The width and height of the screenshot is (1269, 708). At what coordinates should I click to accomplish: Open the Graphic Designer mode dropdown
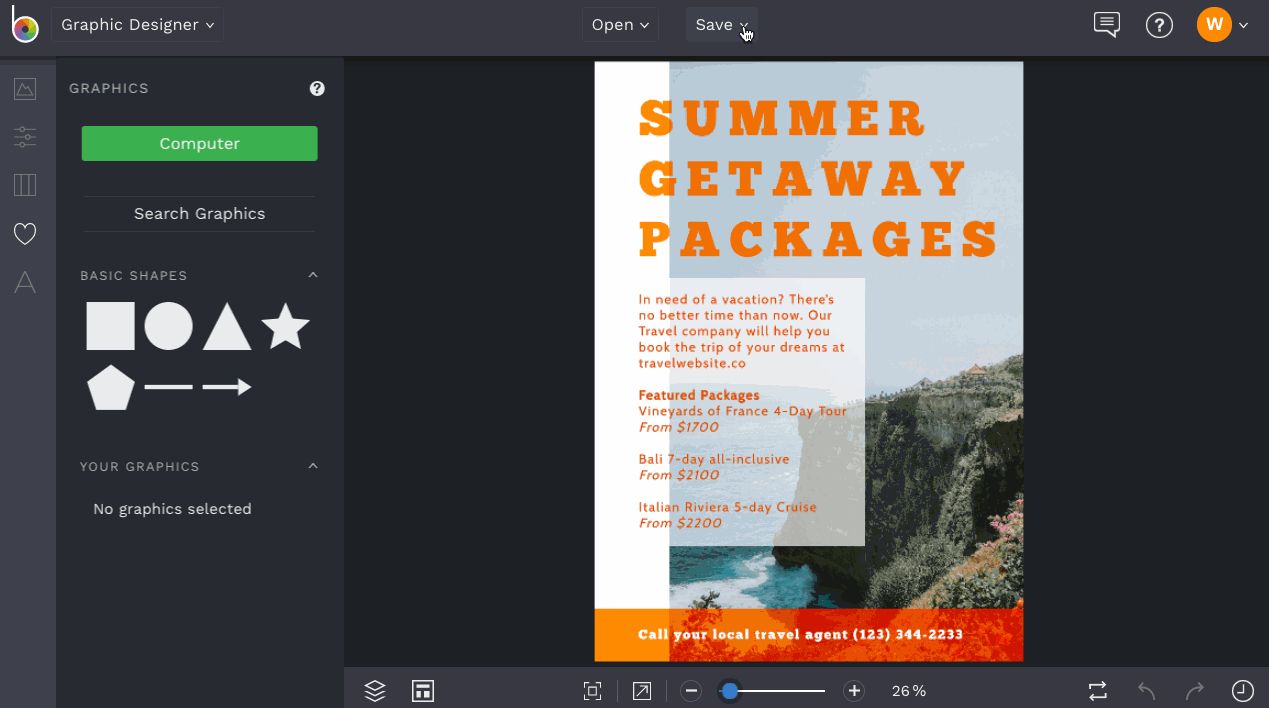138,25
